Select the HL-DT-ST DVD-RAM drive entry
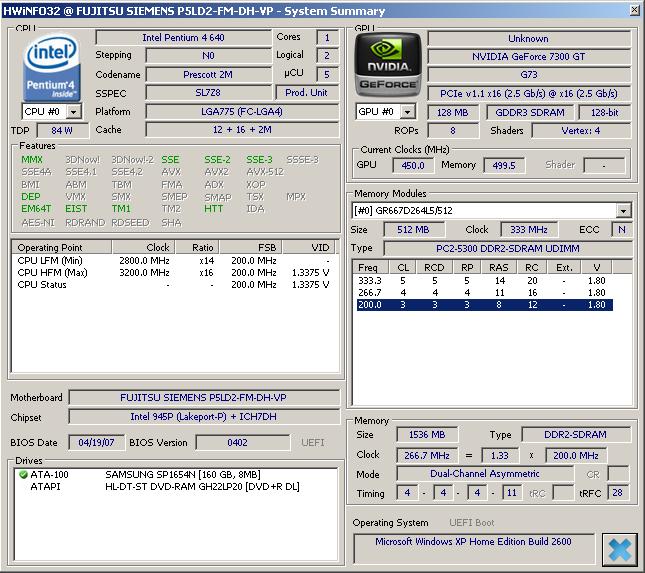 pos(176,487)
